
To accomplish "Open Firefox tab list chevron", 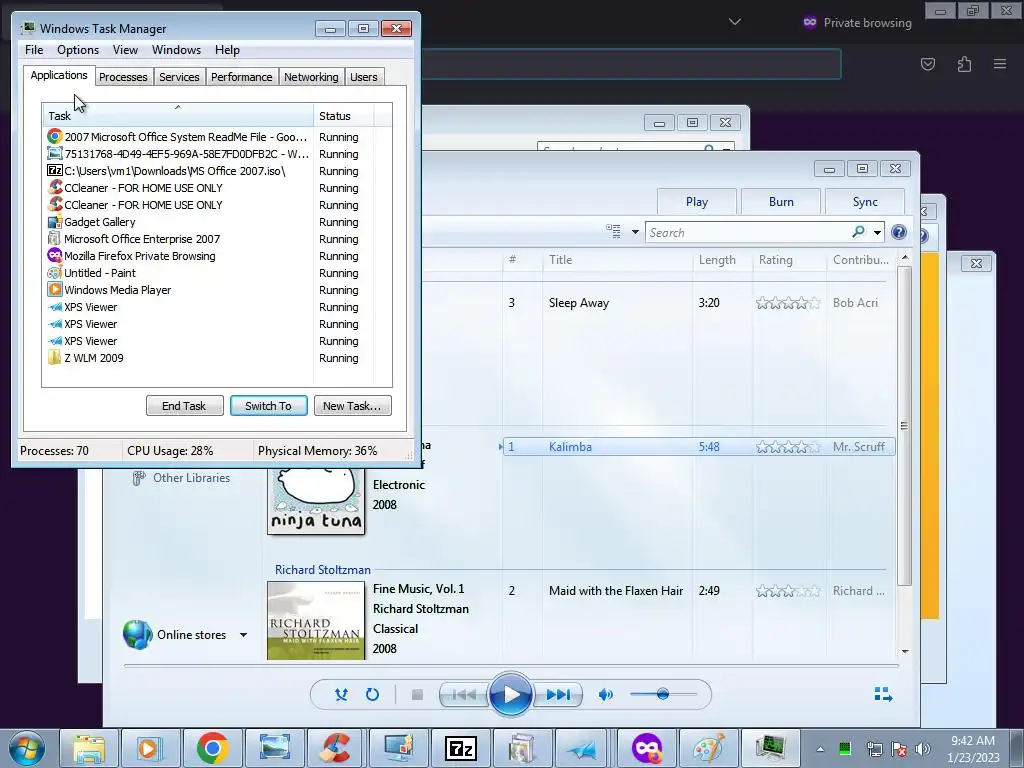I will click(x=735, y=22).
